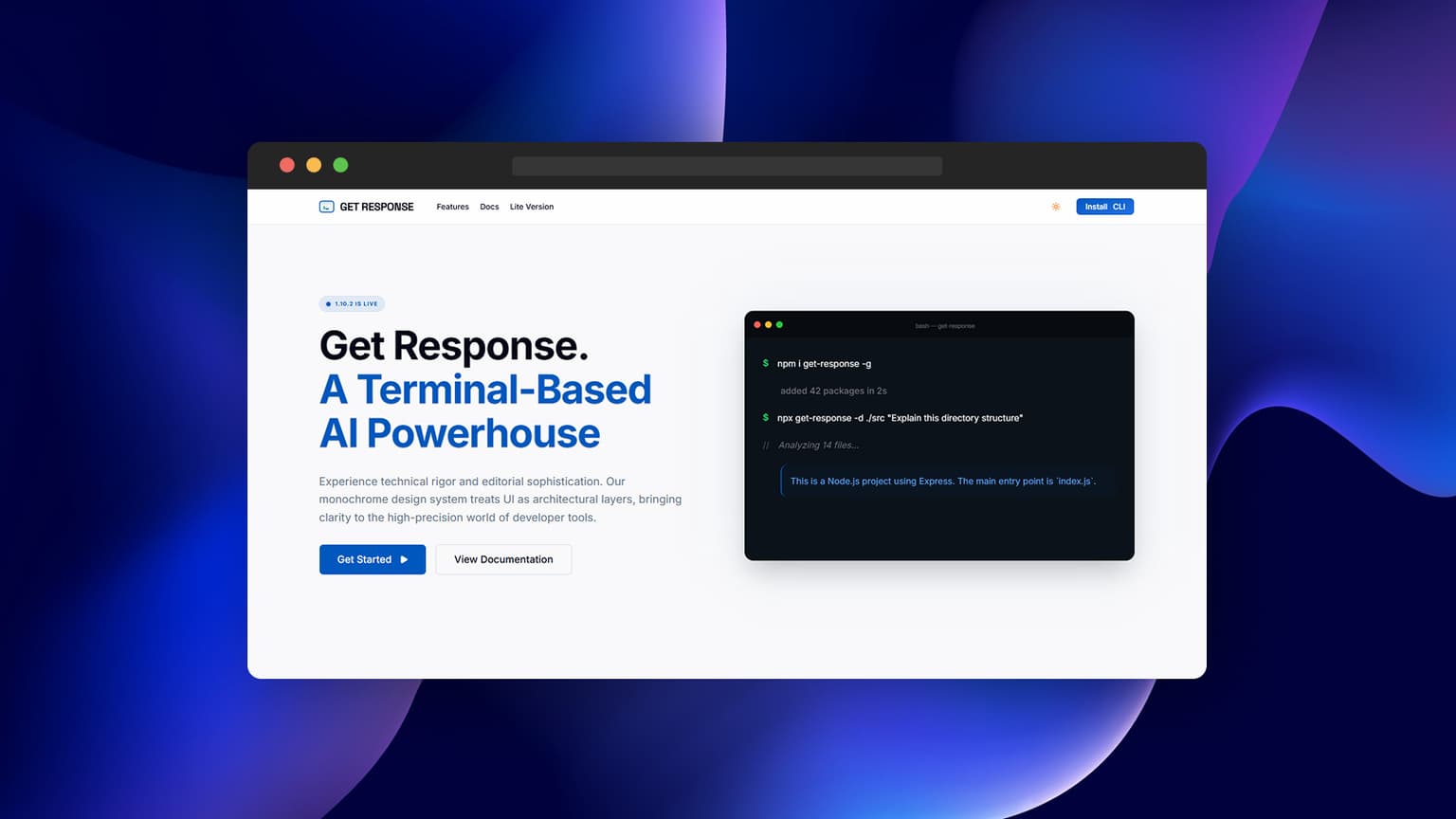Viewport: 1456px width, 819px height.
Task: Click the green maximize button of the browser window
Action: pyautogui.click(x=340, y=165)
